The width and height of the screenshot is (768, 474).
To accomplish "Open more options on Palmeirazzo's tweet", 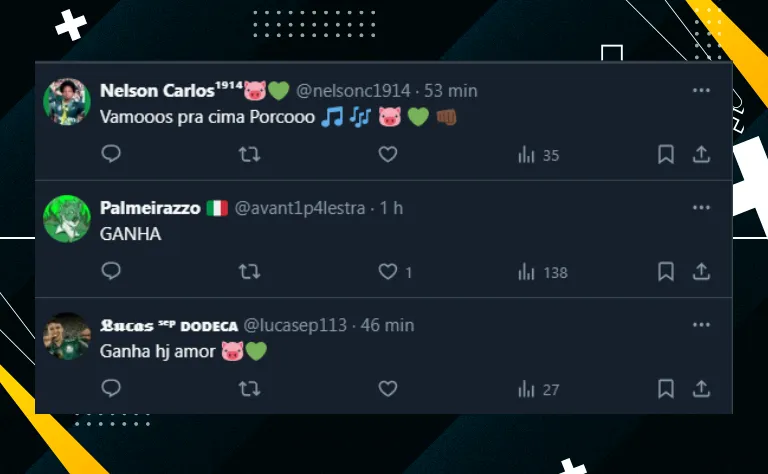I will click(701, 208).
